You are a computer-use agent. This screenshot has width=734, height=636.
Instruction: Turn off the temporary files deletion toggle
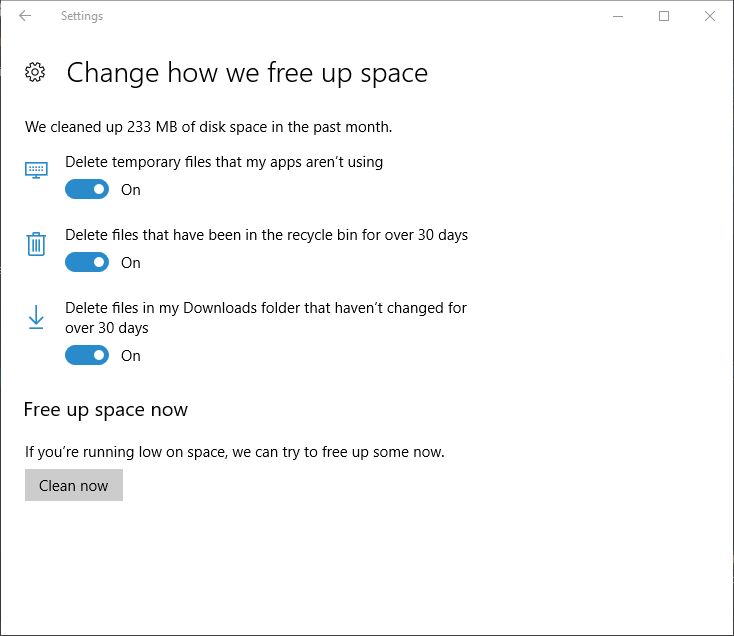click(x=87, y=190)
